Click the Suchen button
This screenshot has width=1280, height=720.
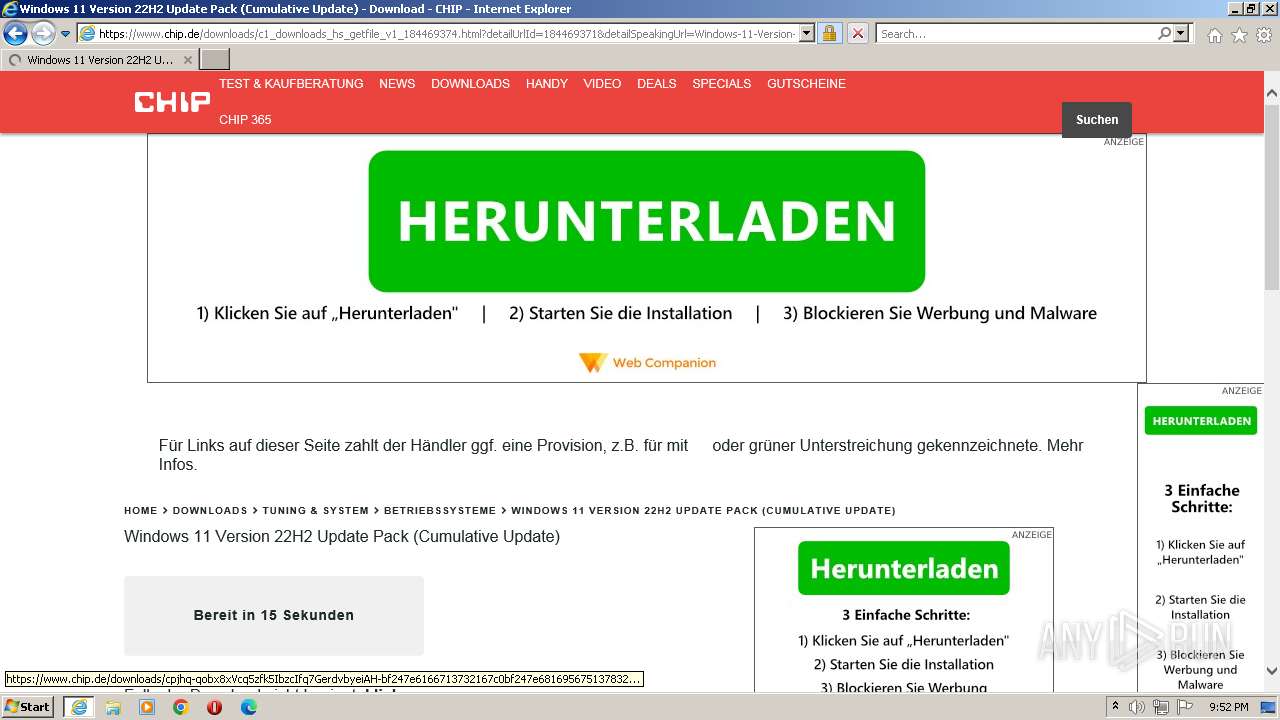[x=1097, y=120]
